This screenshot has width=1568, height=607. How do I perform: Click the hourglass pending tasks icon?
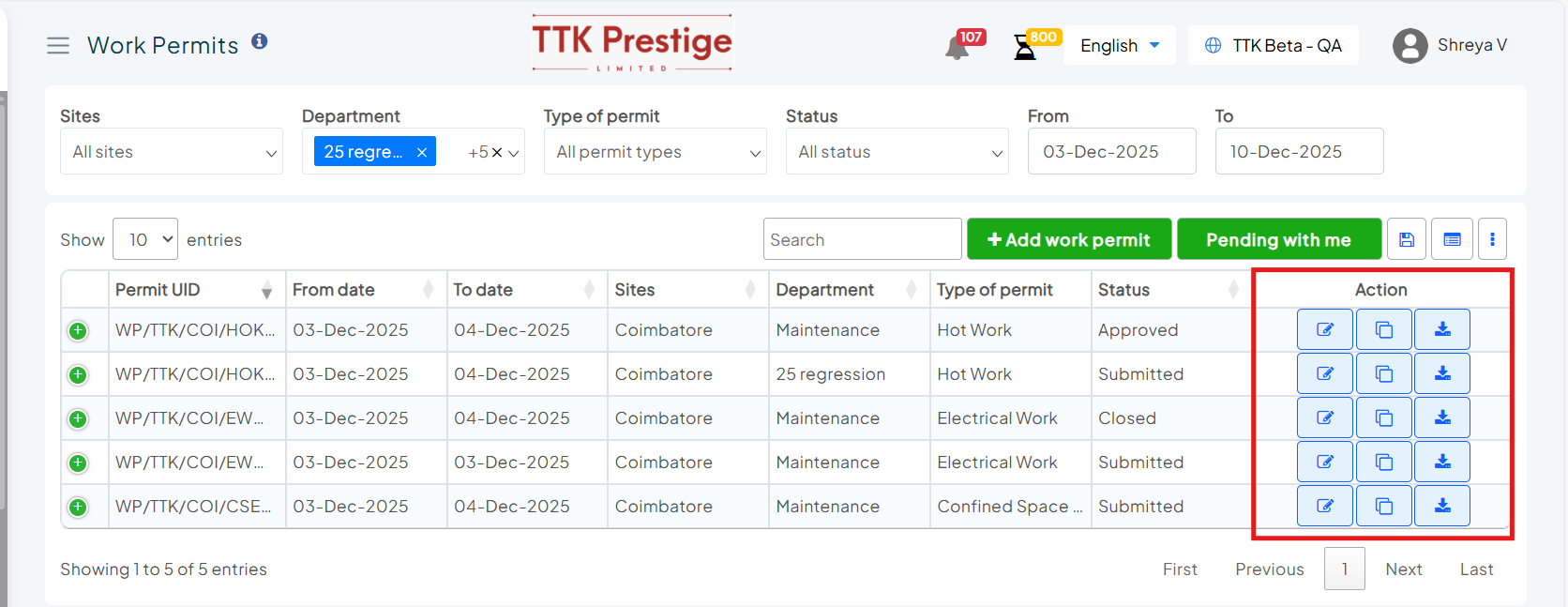point(1025,47)
